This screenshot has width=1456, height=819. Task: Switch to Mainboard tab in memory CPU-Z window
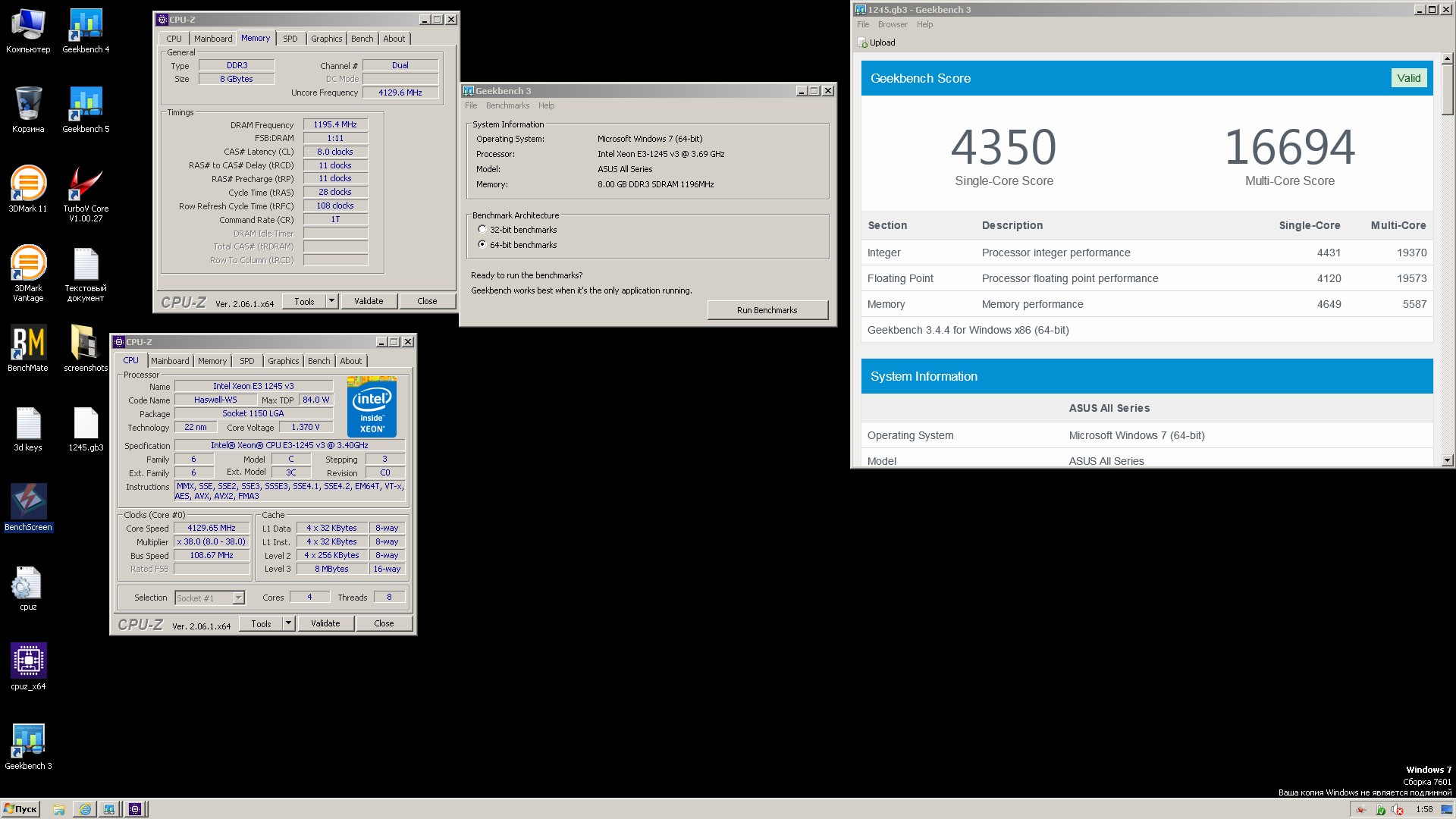tap(213, 39)
